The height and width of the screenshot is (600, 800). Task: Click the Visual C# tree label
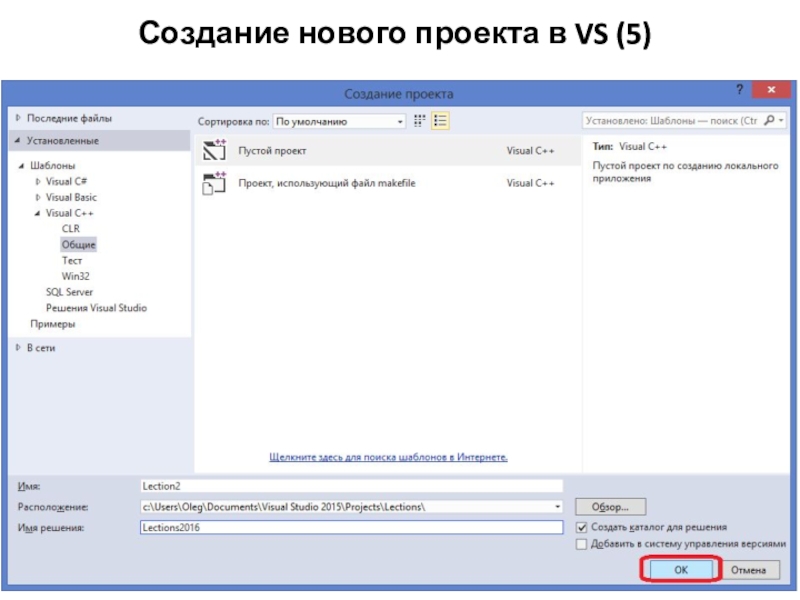point(66,181)
